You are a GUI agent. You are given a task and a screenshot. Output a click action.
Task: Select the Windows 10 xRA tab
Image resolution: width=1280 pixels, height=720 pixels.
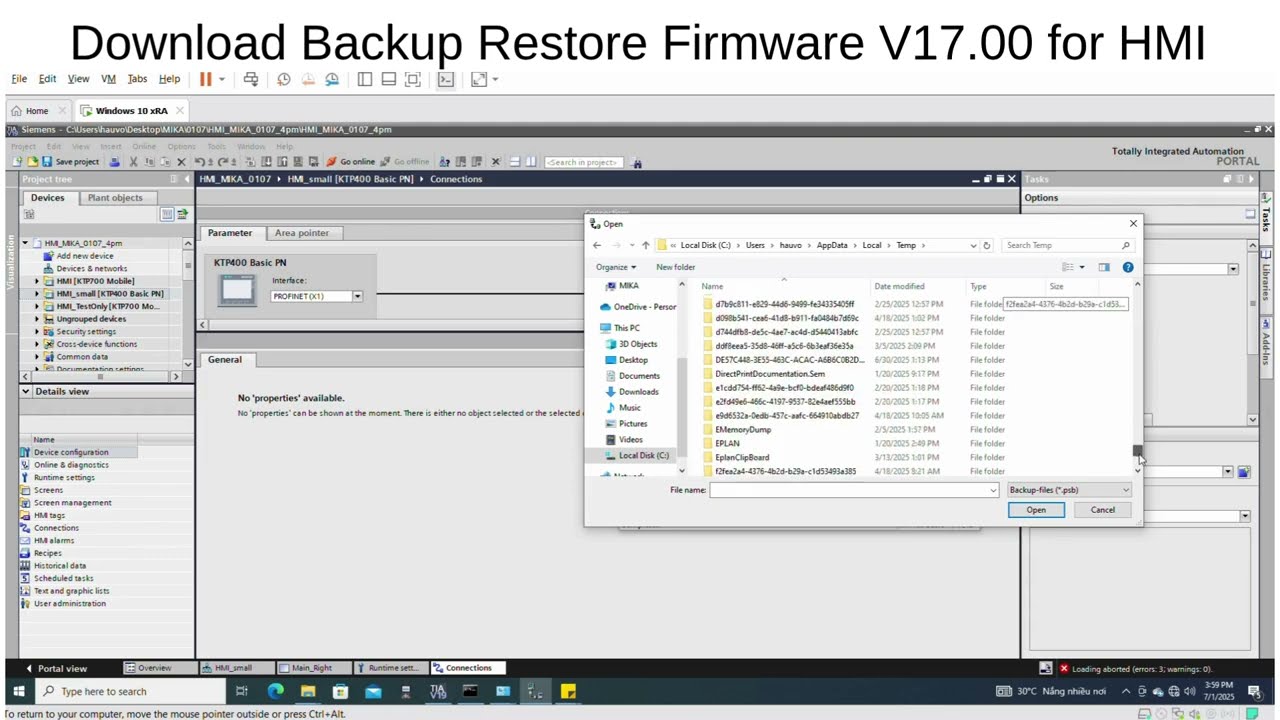[x=131, y=111]
